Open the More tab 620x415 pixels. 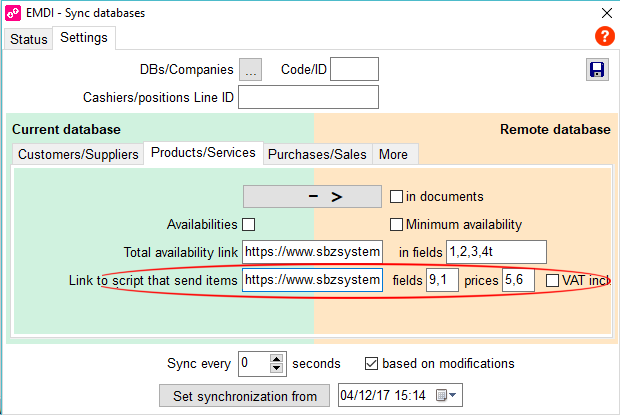(394, 154)
